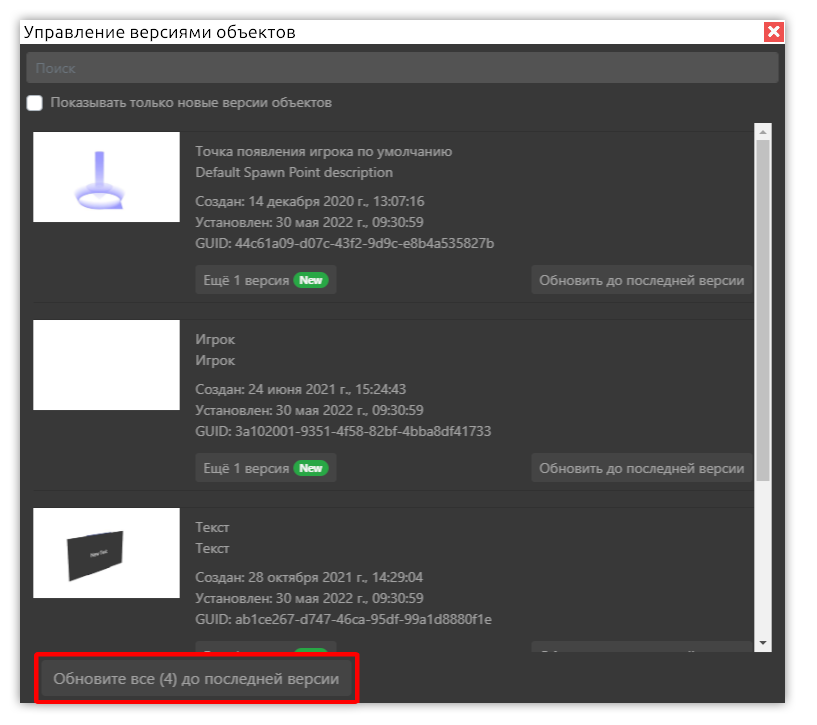The height and width of the screenshot is (725, 817).
Task: Click the green New badge on the Игрок object
Action: 311,468
